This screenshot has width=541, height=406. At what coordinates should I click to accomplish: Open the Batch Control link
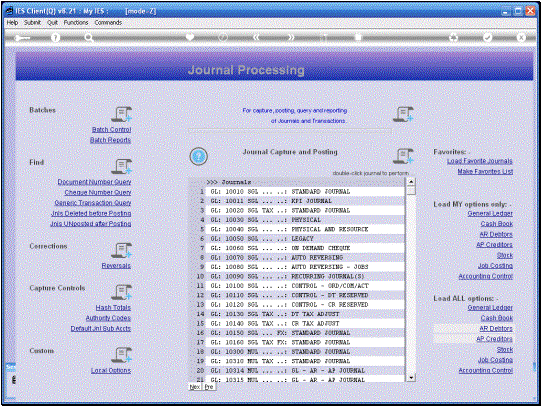coord(111,129)
